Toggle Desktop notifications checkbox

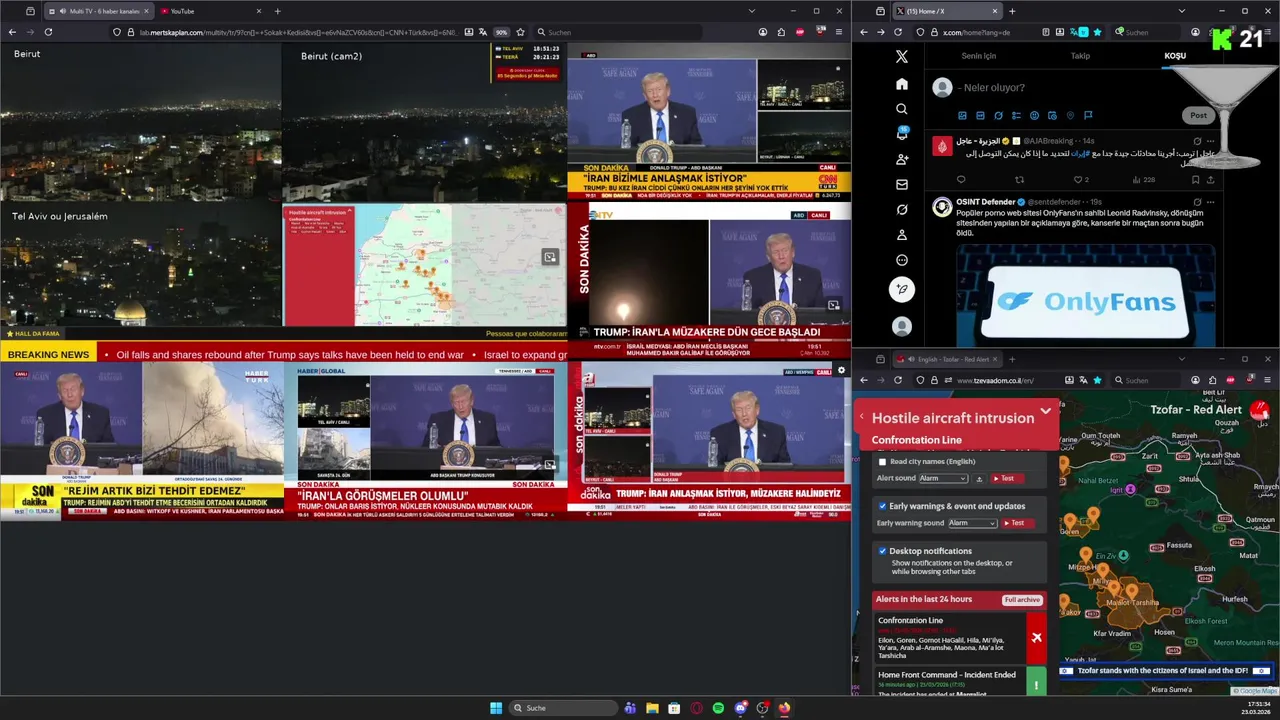[882, 551]
